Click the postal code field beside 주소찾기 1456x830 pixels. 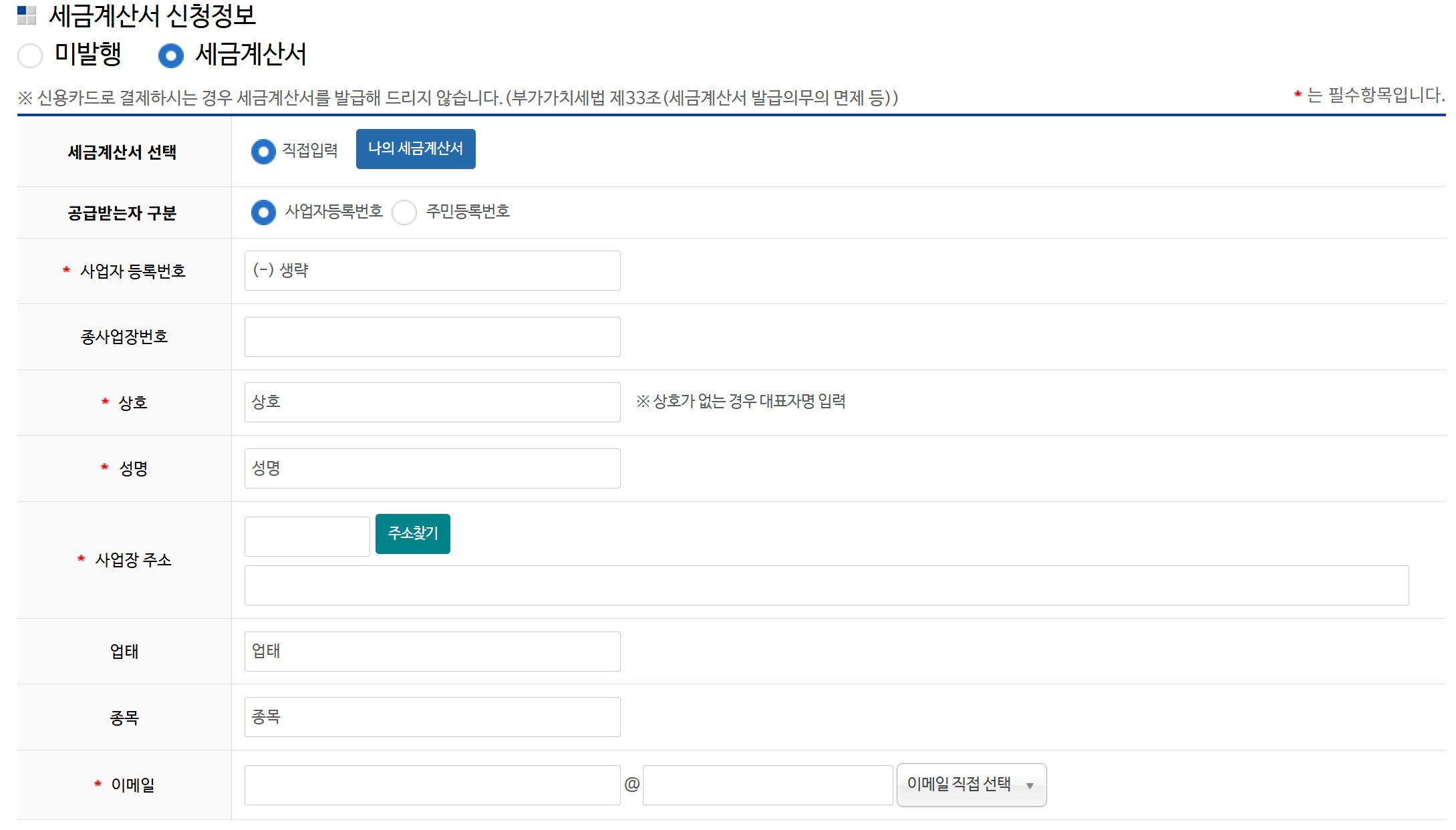point(307,536)
